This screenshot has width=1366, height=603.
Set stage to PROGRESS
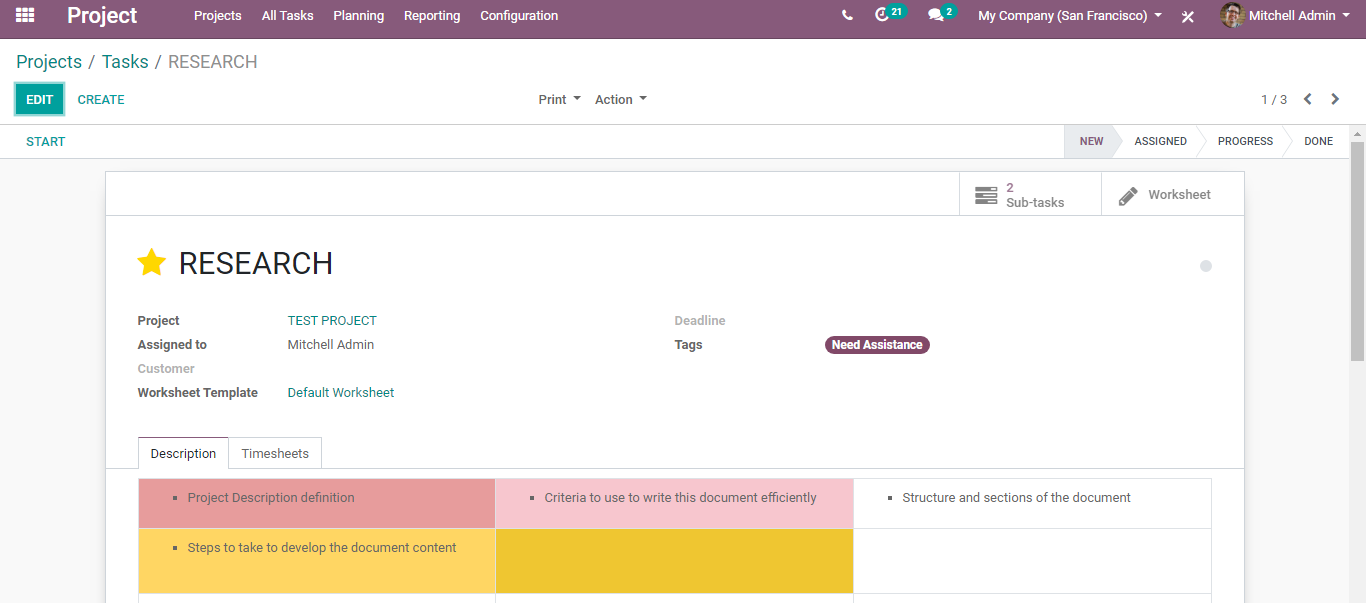point(1245,141)
